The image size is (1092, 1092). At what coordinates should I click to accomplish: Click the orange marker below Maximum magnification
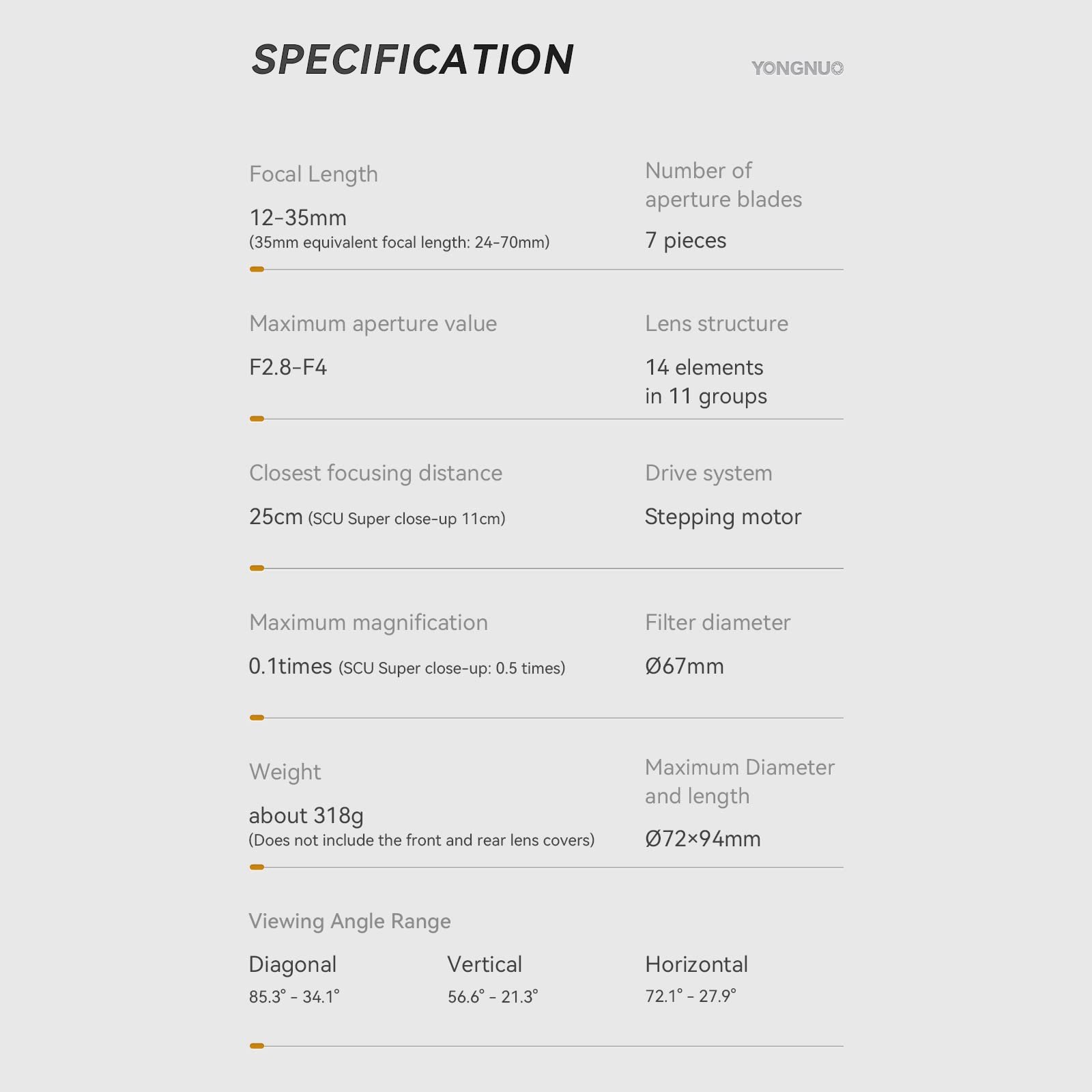pos(257,718)
